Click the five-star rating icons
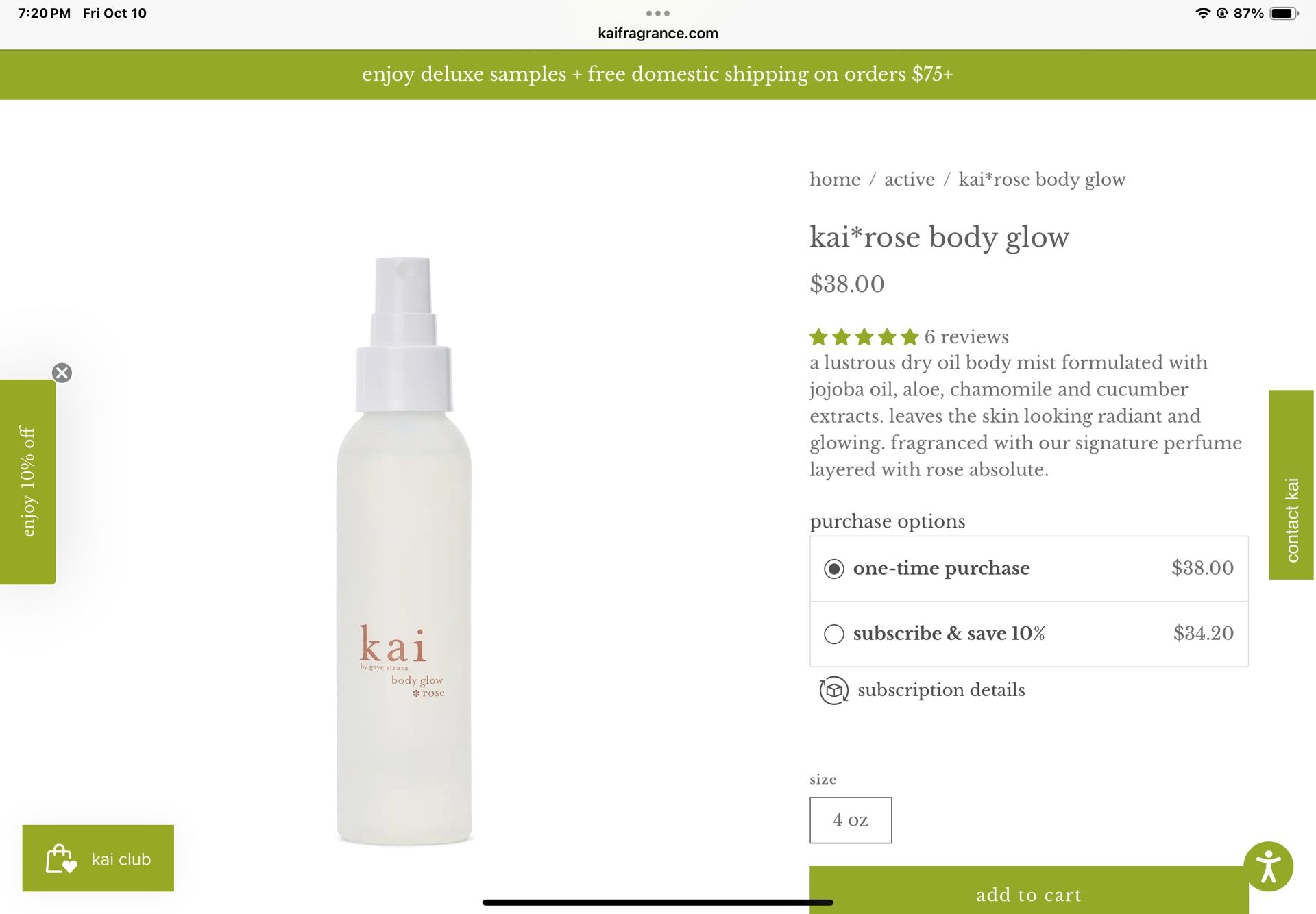This screenshot has width=1316, height=914. coord(864,337)
